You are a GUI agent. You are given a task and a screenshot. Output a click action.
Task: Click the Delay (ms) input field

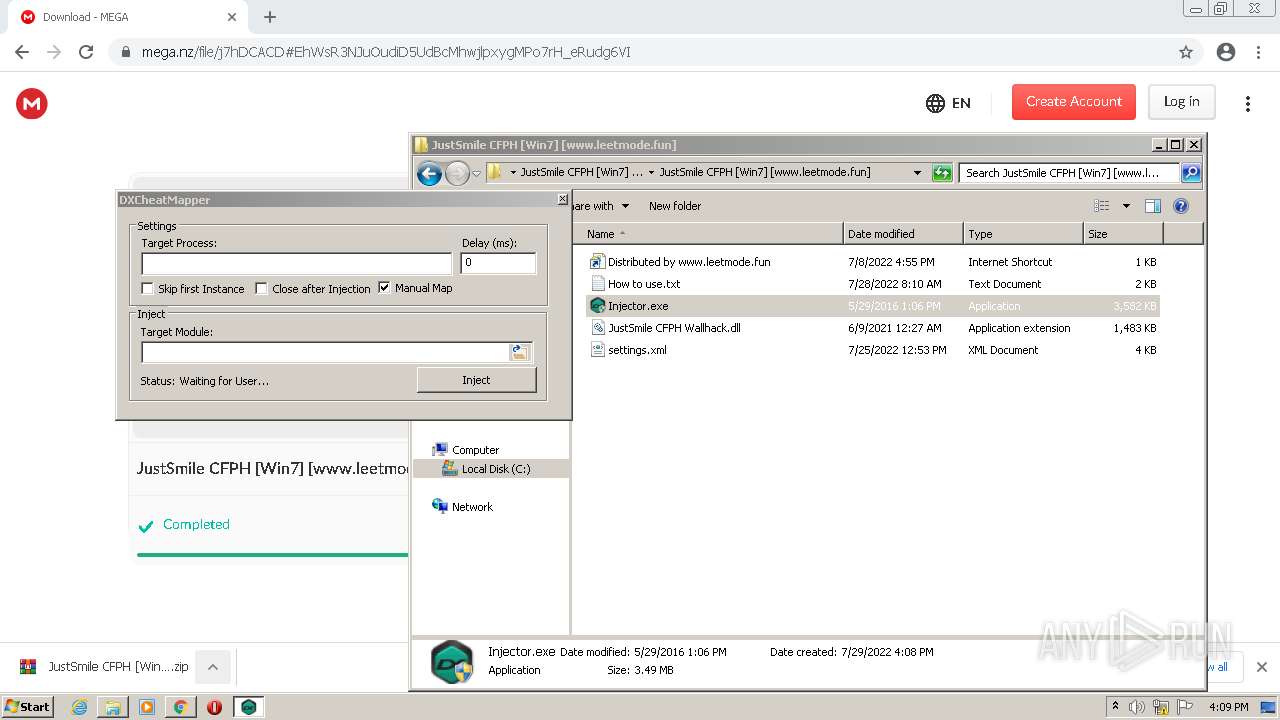pyautogui.click(x=498, y=263)
